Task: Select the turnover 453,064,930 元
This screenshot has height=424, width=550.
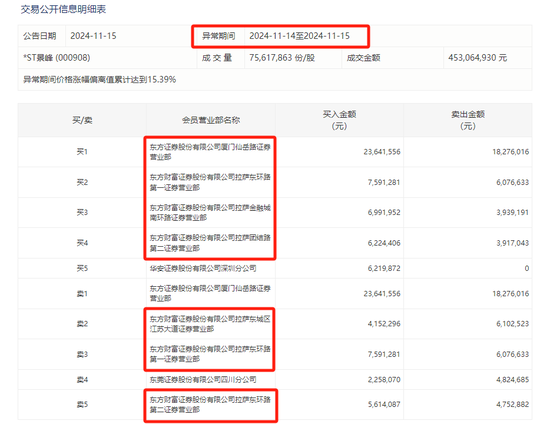Action: (477, 58)
